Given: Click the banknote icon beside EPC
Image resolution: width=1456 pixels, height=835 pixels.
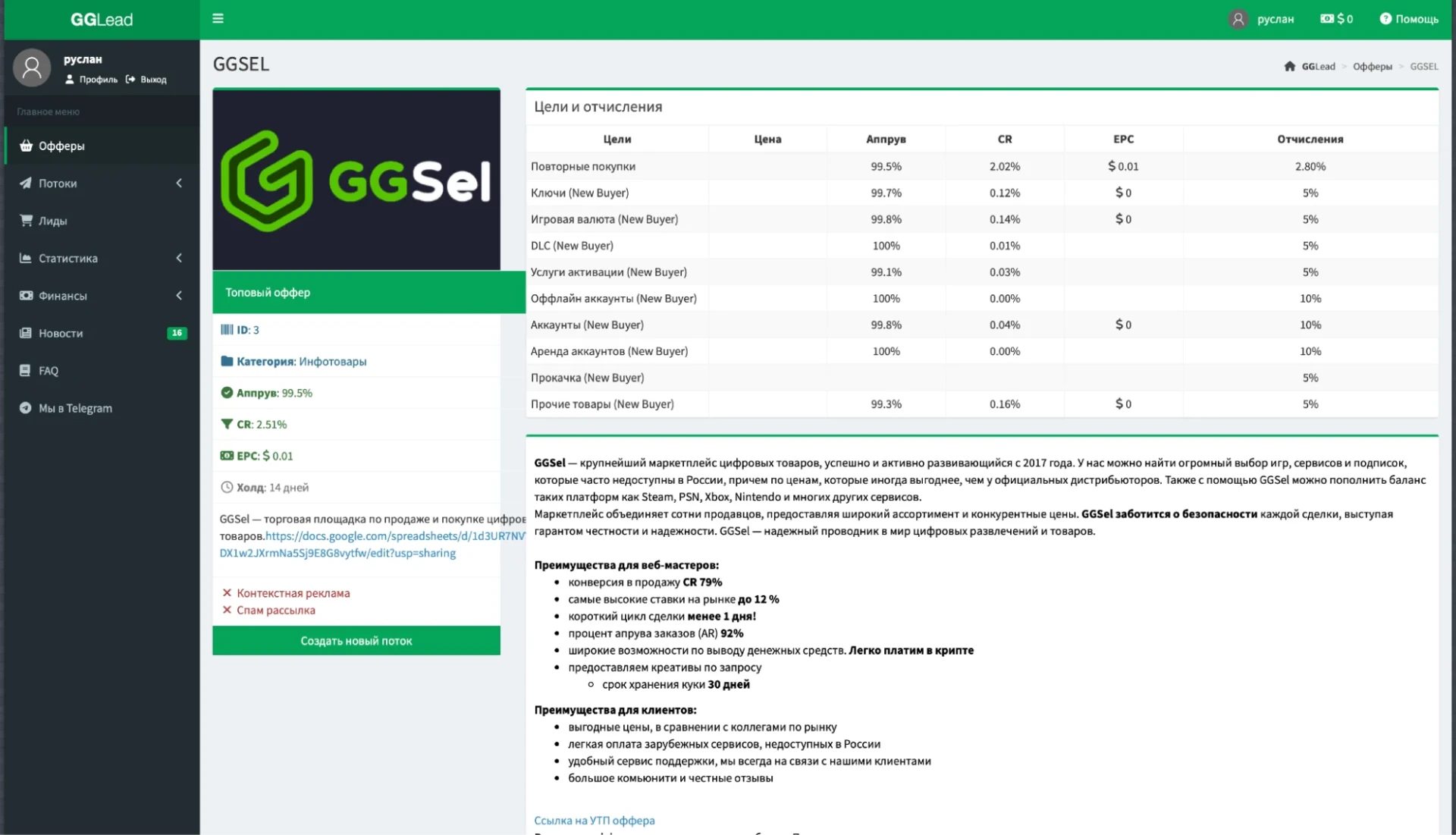Looking at the screenshot, I should coord(227,456).
